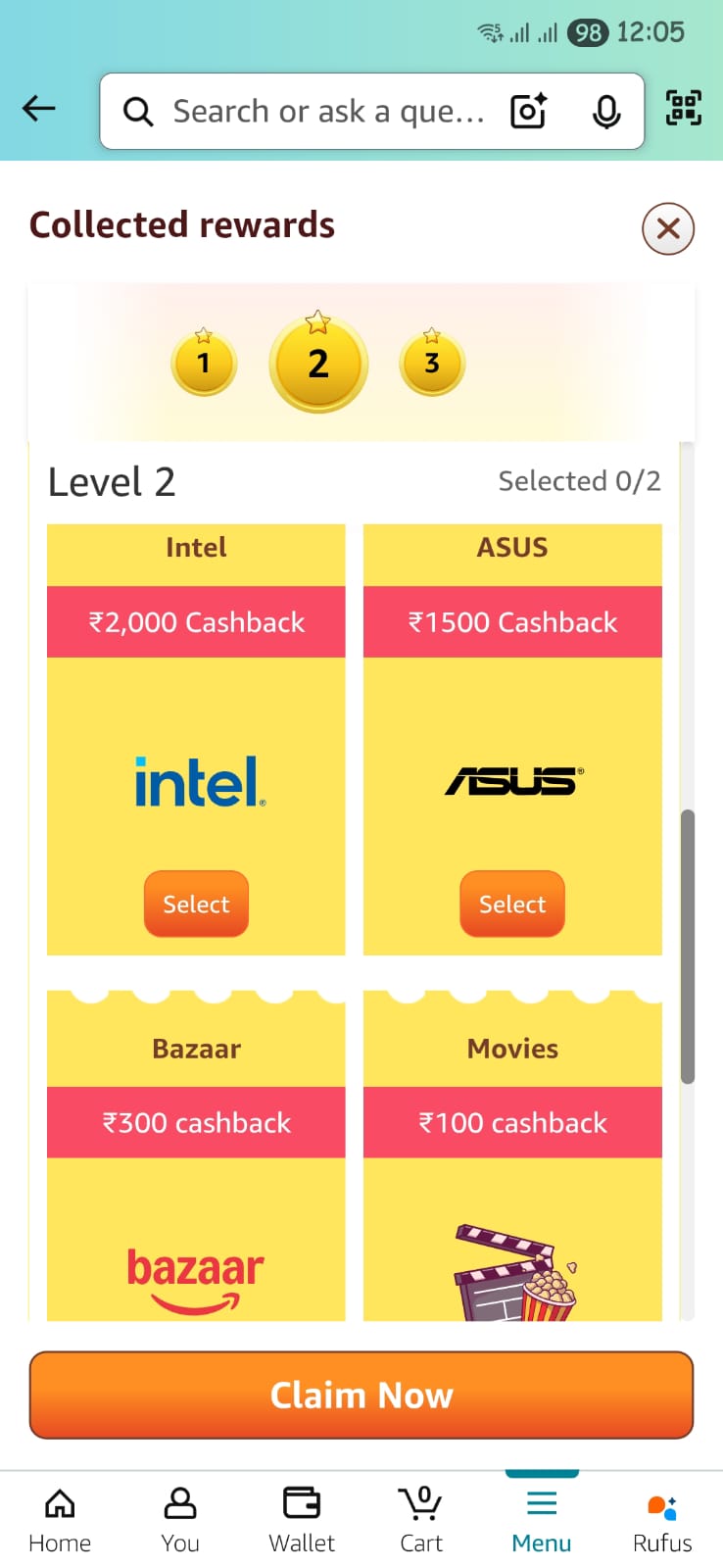723x1568 pixels.
Task: Select the ASUS ₹1500 cashback reward
Action: [512, 904]
